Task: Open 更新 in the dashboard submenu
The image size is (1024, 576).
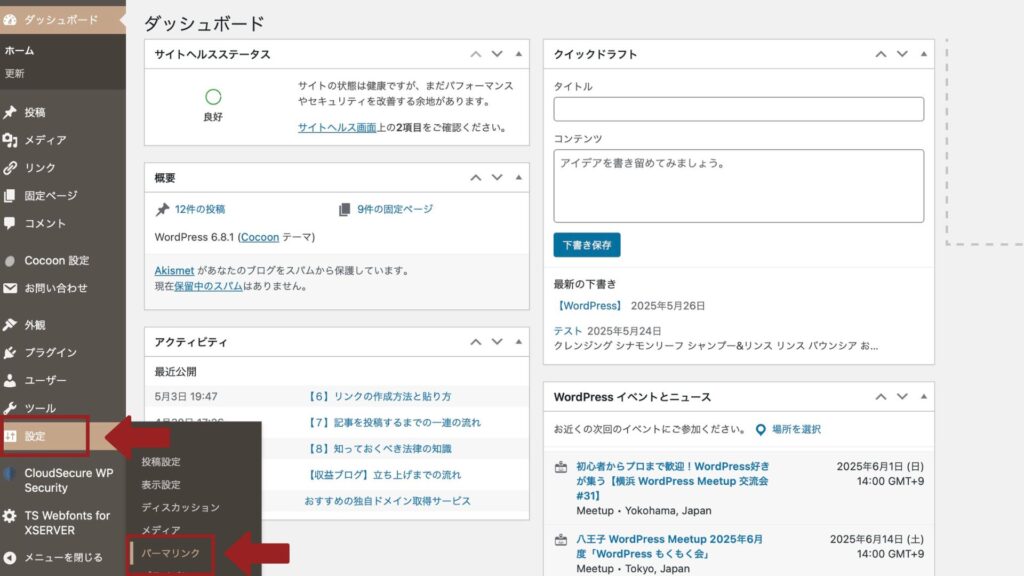Action: tap(14, 74)
